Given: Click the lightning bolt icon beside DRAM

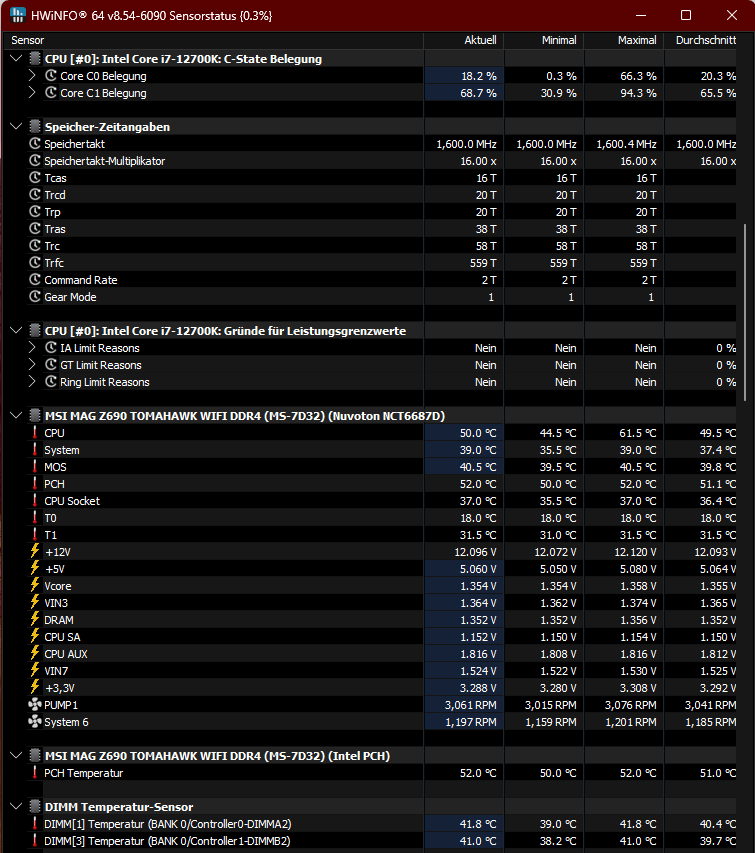Looking at the screenshot, I should coord(35,619).
